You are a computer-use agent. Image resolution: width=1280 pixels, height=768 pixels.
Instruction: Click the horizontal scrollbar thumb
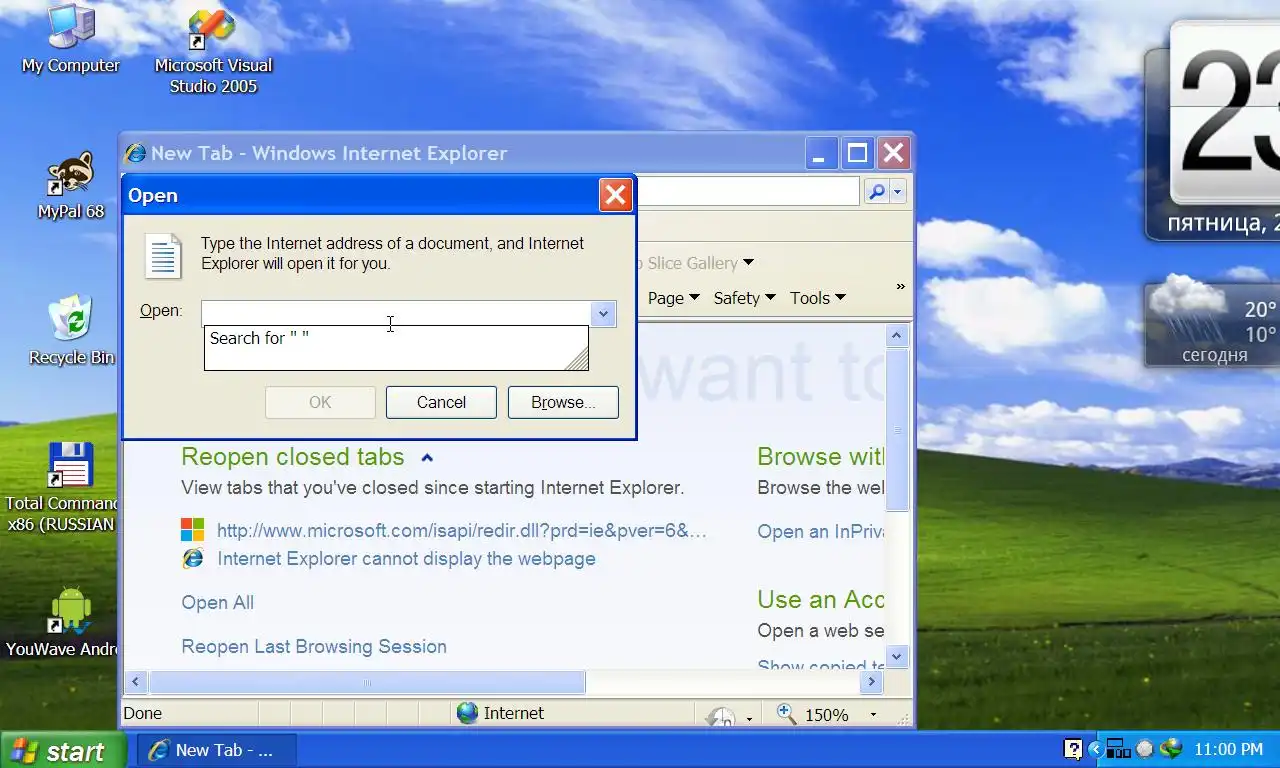(x=367, y=682)
